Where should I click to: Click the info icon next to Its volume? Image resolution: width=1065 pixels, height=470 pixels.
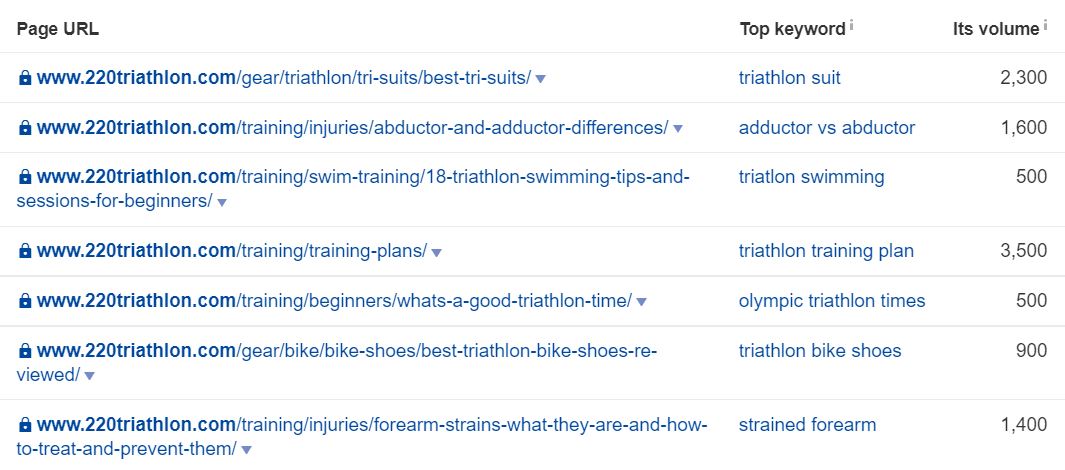(1045, 26)
